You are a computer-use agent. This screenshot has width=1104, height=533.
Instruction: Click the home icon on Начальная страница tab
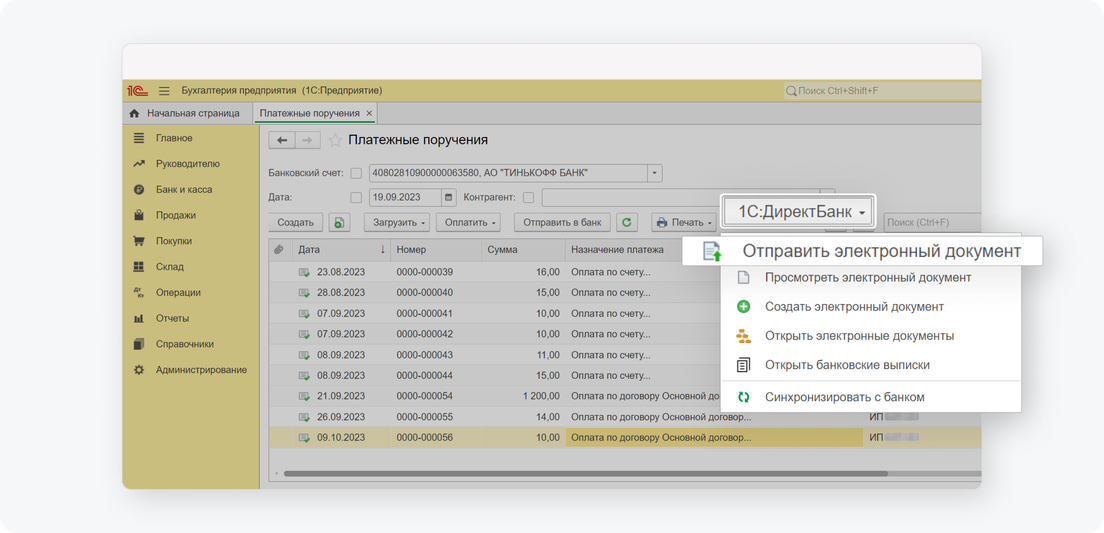(x=134, y=114)
